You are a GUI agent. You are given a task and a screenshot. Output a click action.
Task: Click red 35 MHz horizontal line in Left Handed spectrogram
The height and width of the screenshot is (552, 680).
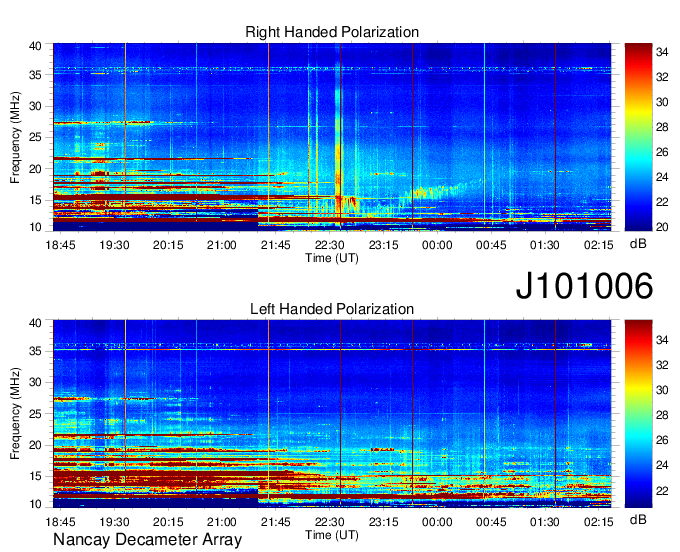point(332,349)
